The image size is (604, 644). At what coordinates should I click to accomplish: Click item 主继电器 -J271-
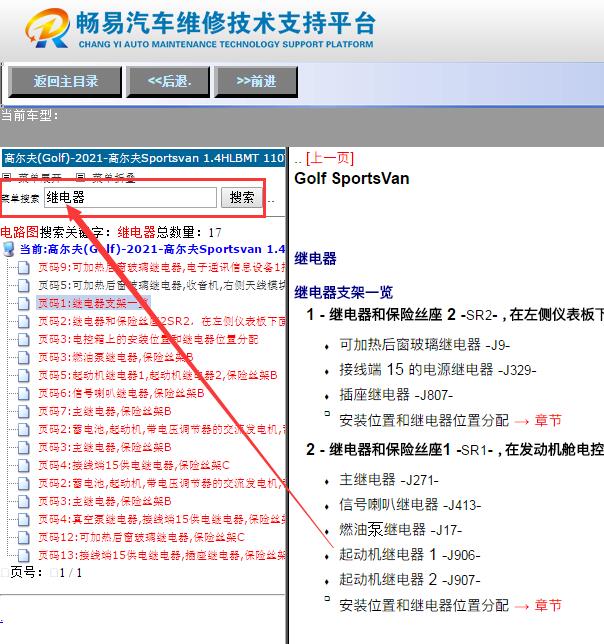[x=389, y=480]
